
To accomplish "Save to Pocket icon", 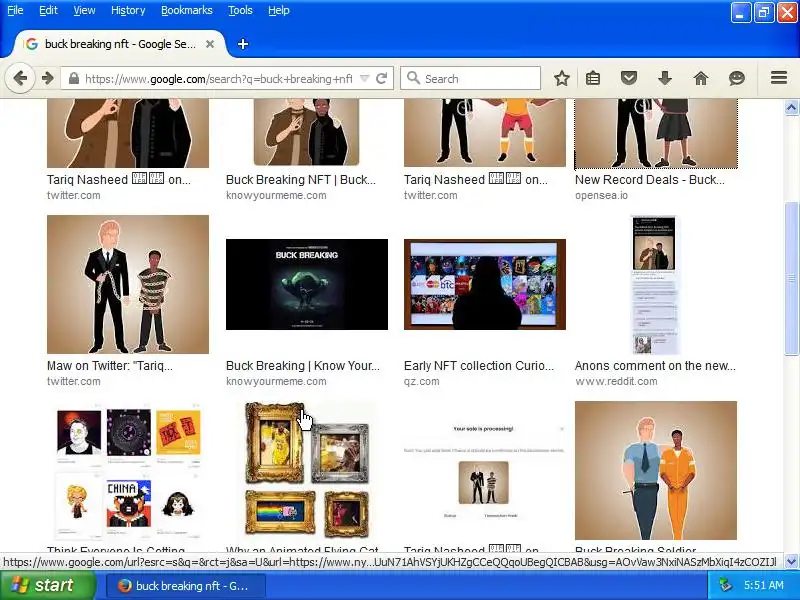I will pos(629,79).
